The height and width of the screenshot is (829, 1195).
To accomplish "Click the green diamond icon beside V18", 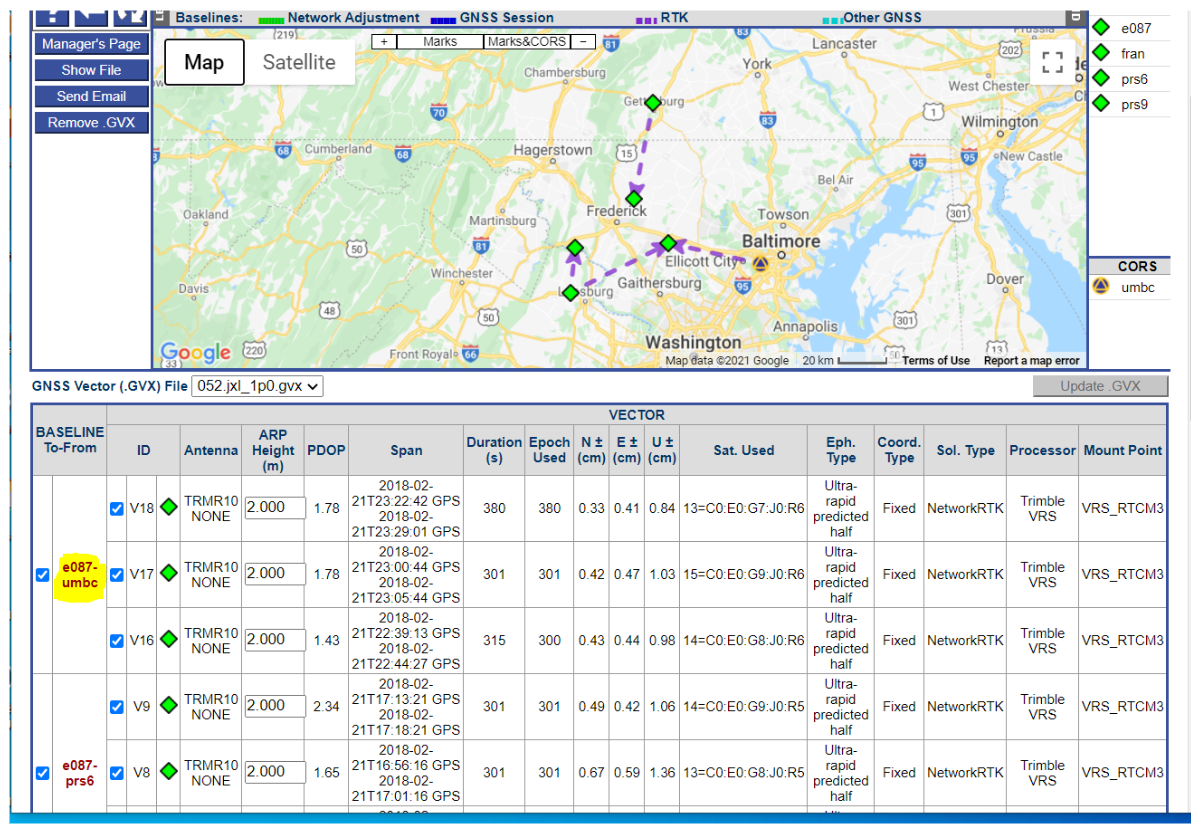I will pyautogui.click(x=168, y=508).
